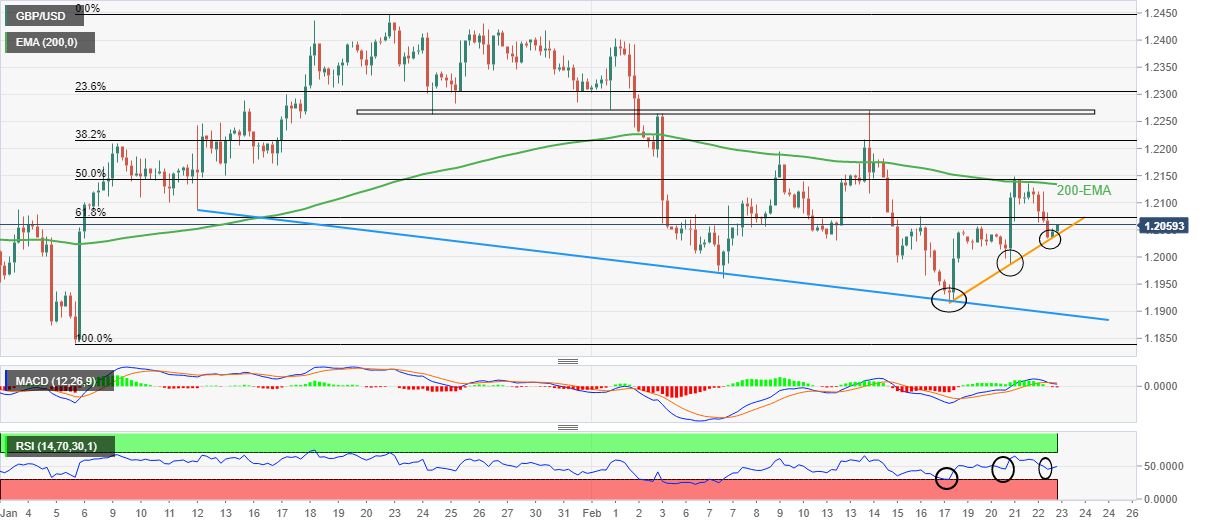
Task: Click the green RSI overbought zone band
Action: (528, 443)
